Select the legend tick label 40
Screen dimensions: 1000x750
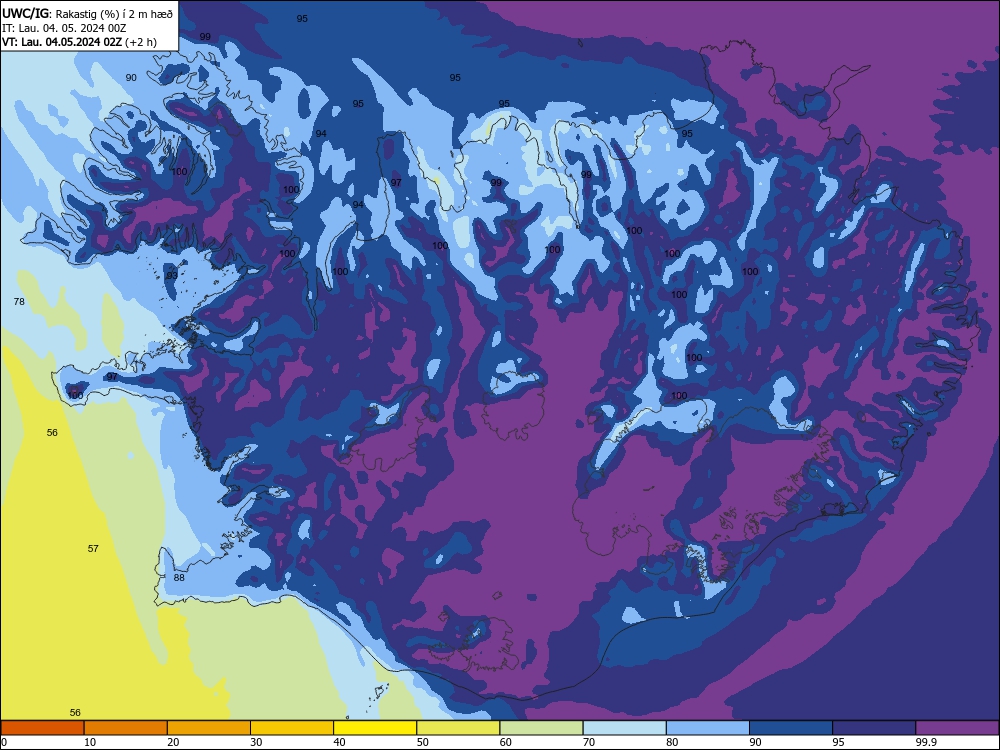pyautogui.click(x=339, y=742)
